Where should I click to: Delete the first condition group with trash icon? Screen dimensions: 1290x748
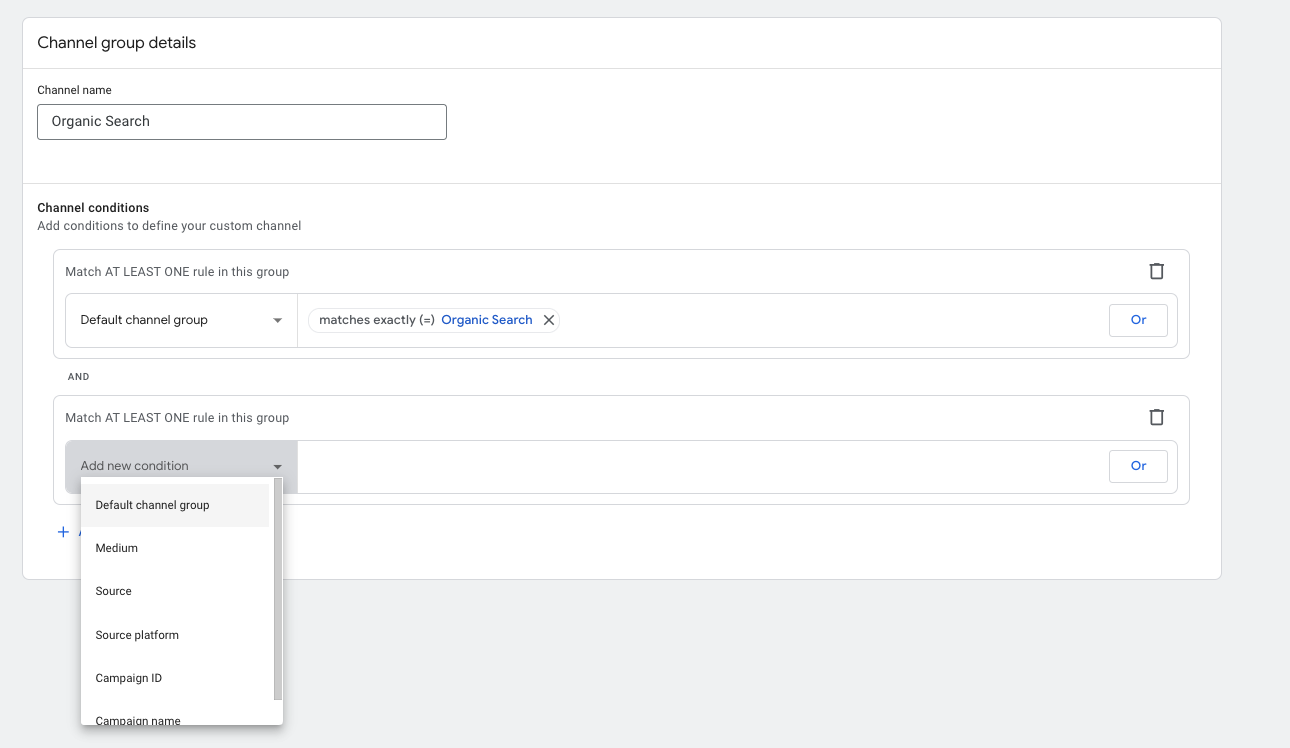pyautogui.click(x=1156, y=271)
